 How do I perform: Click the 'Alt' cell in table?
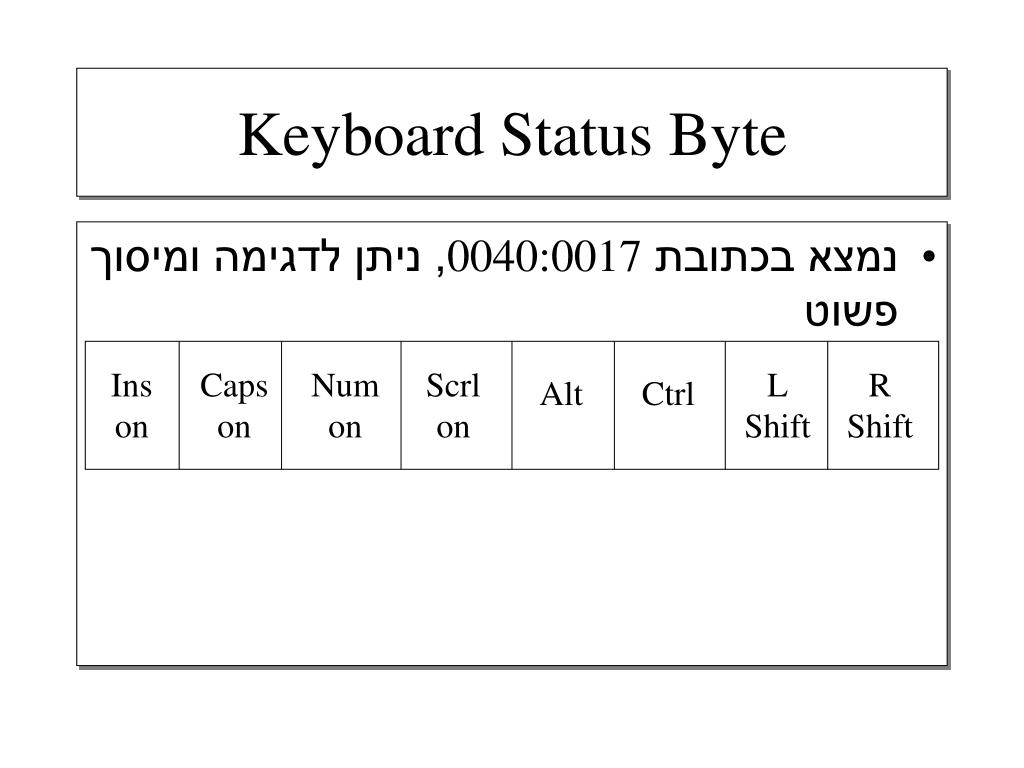[x=563, y=405]
